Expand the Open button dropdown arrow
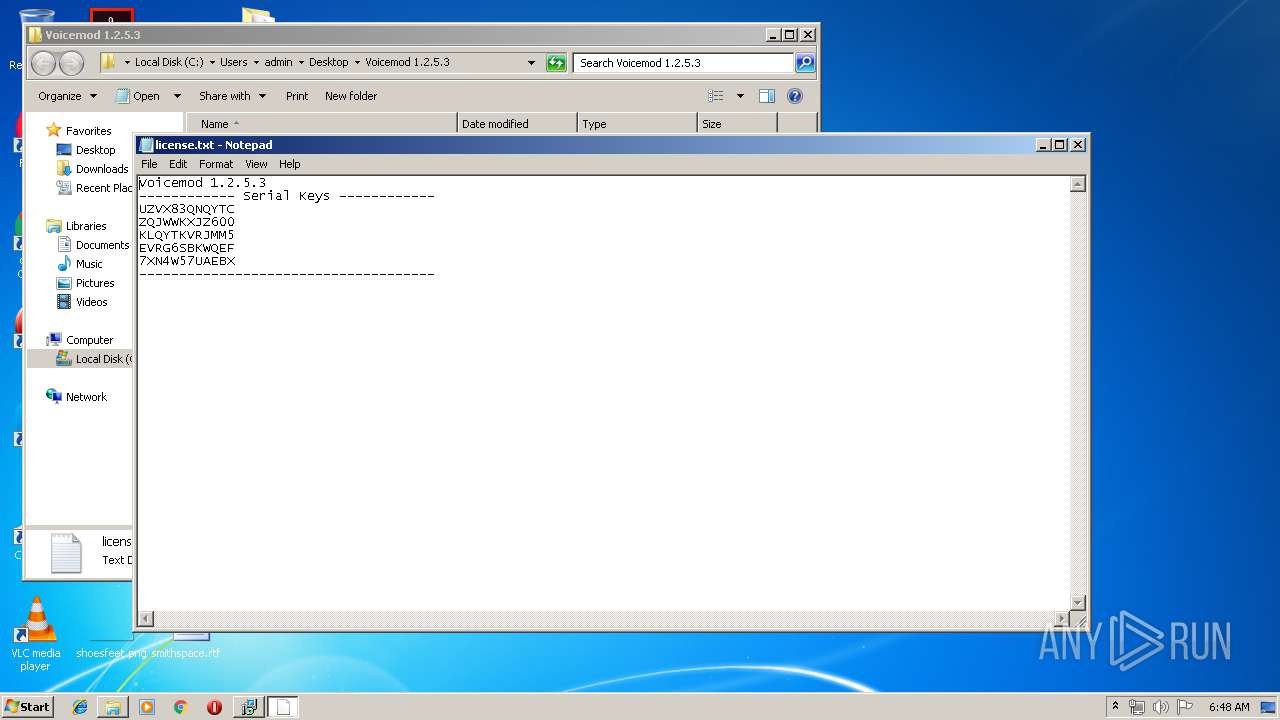The width and height of the screenshot is (1280, 720). [x=177, y=96]
